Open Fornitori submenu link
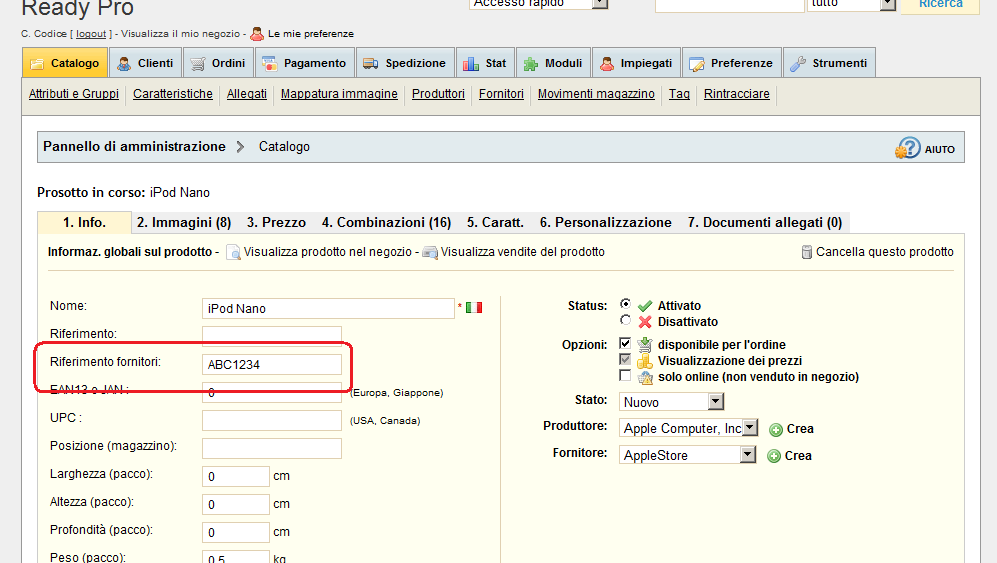Image resolution: width=997 pixels, height=563 pixels. coord(502,94)
